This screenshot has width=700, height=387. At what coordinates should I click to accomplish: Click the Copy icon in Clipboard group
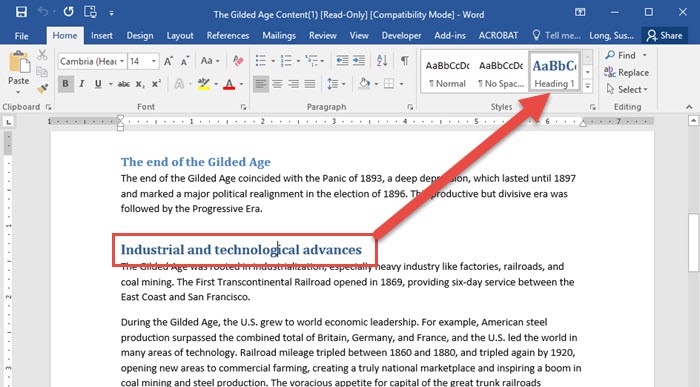(x=42, y=71)
